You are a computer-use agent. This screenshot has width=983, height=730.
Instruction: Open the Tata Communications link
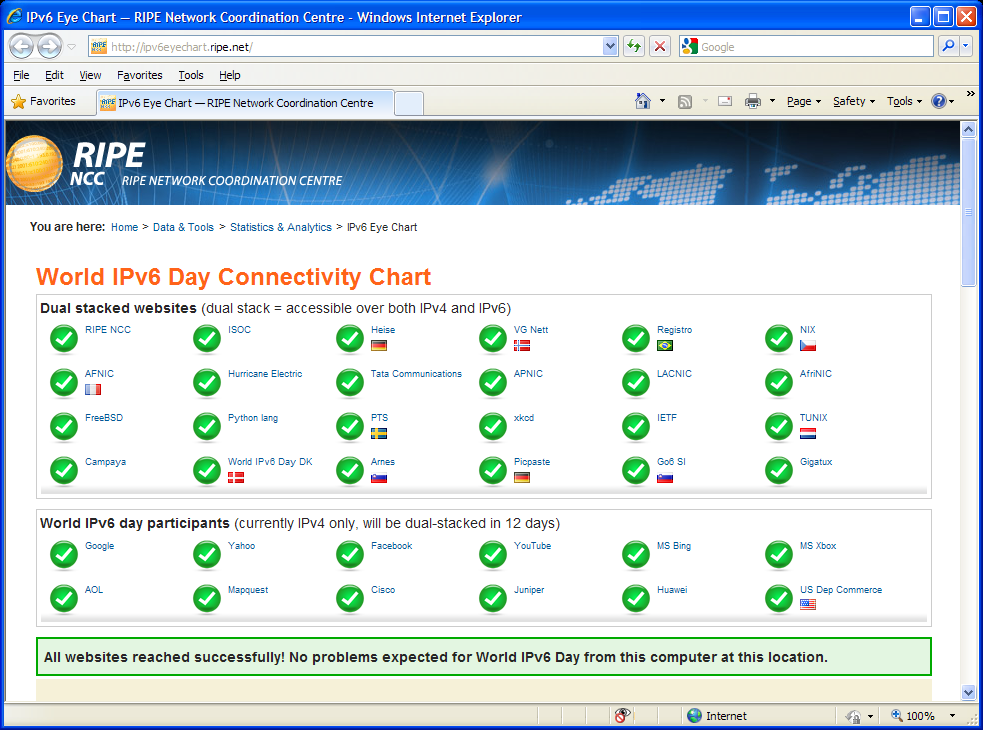pyautogui.click(x=416, y=374)
